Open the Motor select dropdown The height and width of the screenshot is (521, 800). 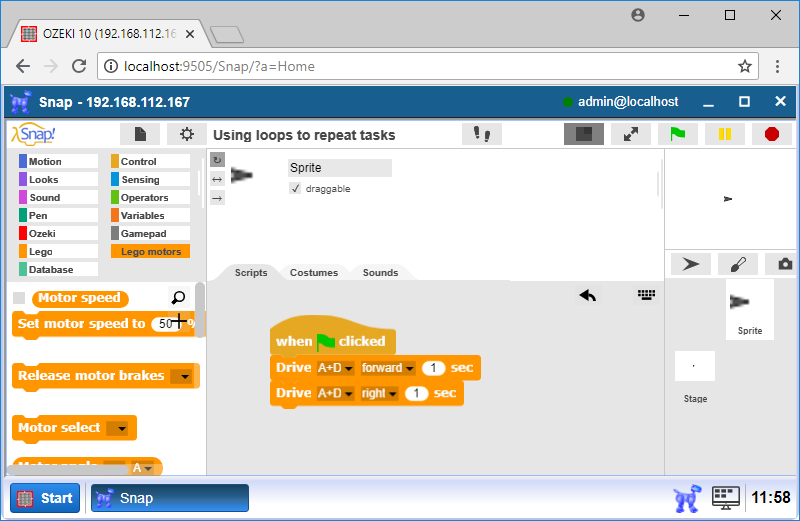pos(118,428)
